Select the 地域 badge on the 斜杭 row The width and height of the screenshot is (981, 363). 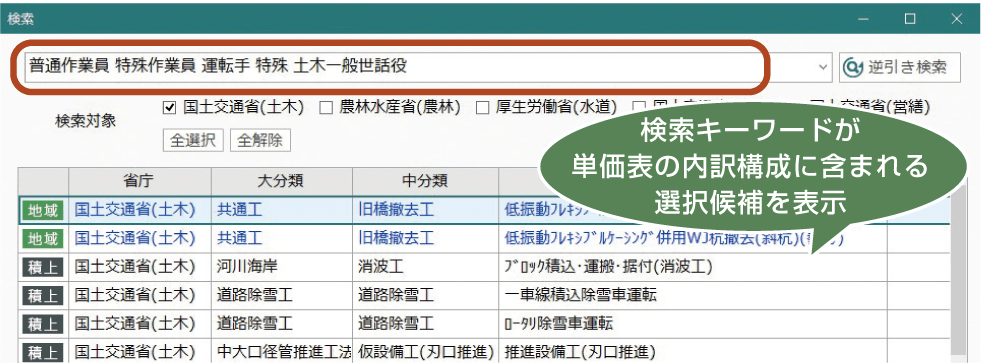(x=43, y=238)
